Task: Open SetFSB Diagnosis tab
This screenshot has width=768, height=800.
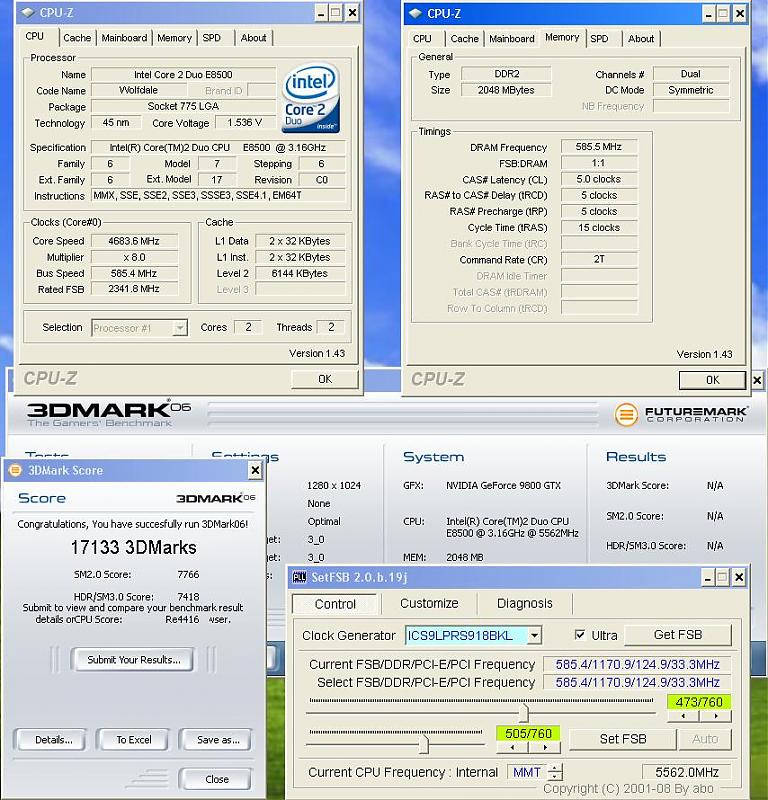Action: (x=525, y=604)
